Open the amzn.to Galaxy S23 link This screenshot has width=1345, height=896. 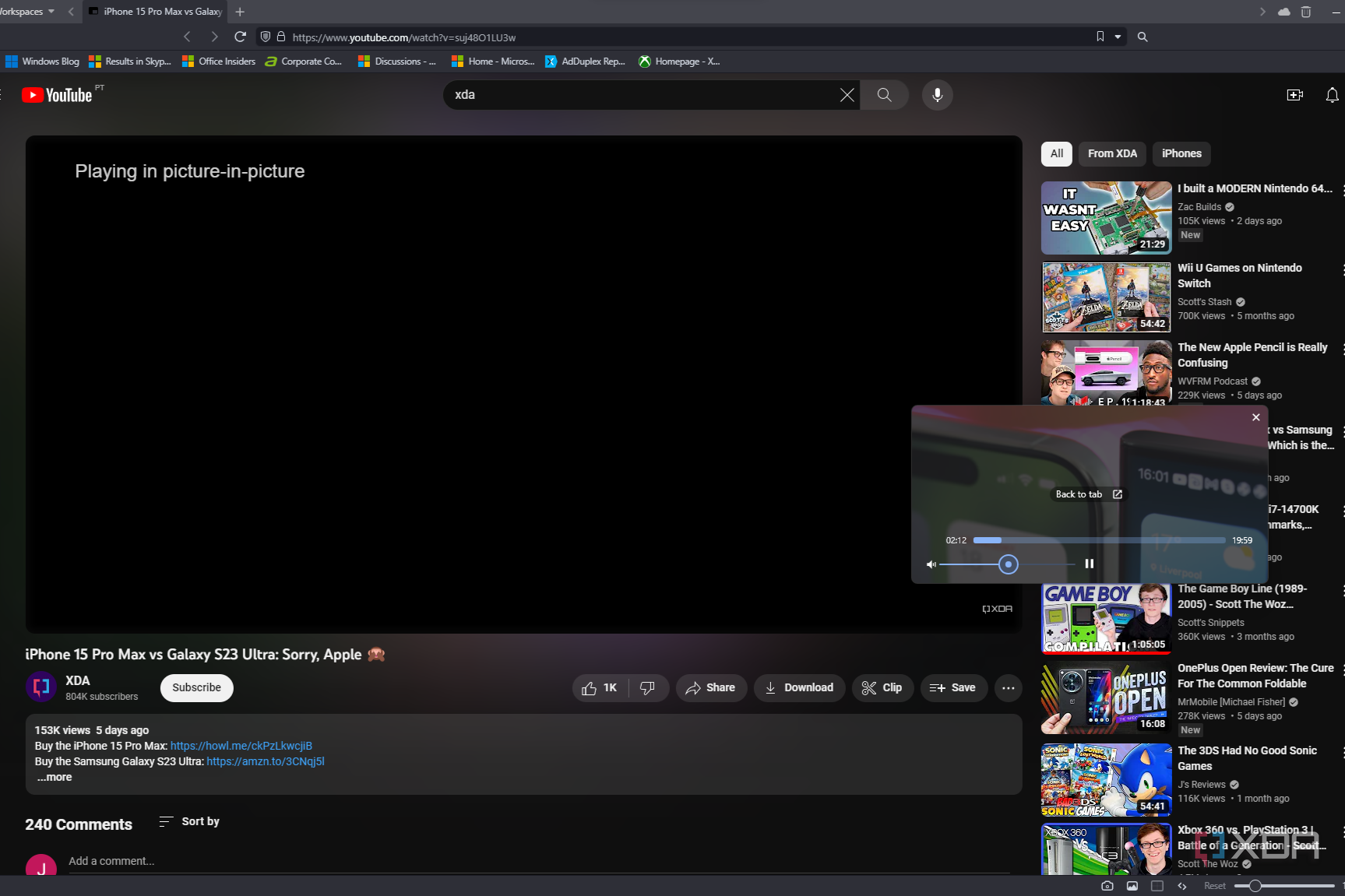[x=266, y=761]
